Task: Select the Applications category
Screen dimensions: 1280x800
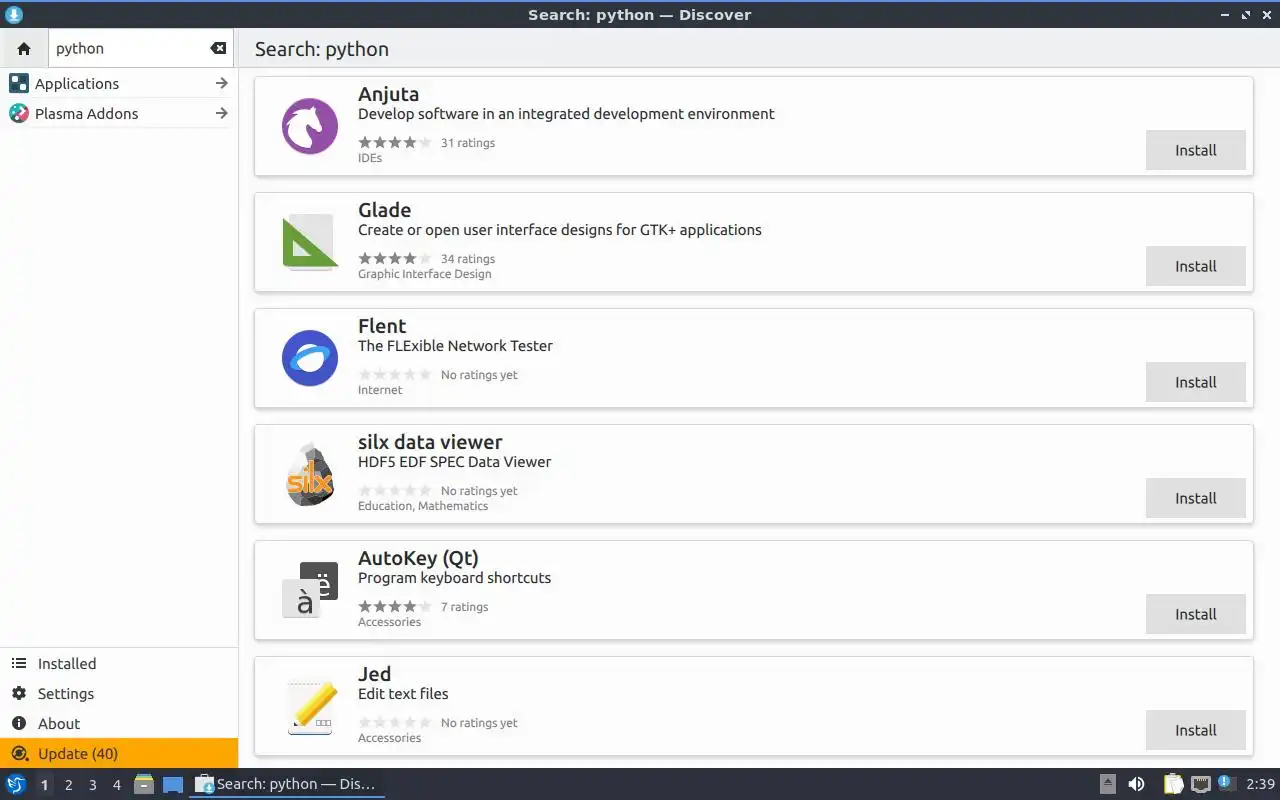Action: [119, 83]
